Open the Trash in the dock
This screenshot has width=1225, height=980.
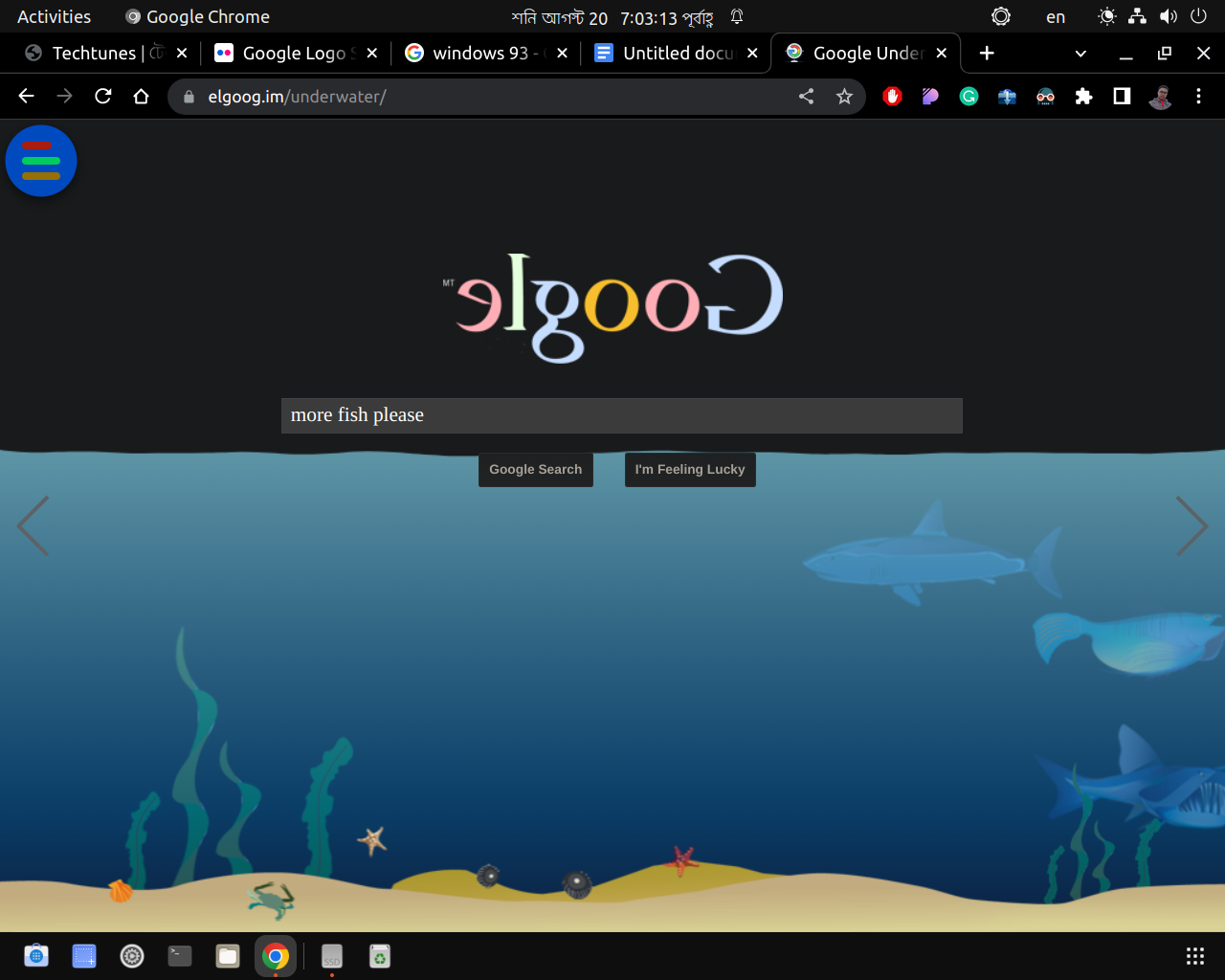(x=380, y=955)
